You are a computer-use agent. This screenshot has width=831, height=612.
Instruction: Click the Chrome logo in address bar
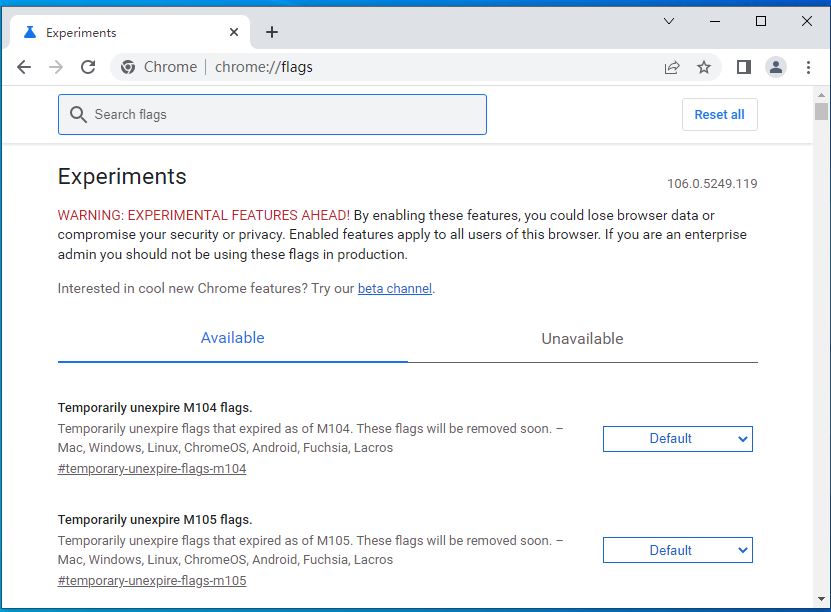(128, 67)
